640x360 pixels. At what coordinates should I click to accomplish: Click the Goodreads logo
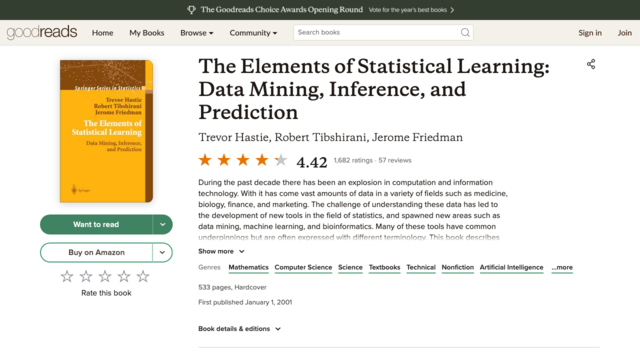pyautogui.click(x=42, y=32)
